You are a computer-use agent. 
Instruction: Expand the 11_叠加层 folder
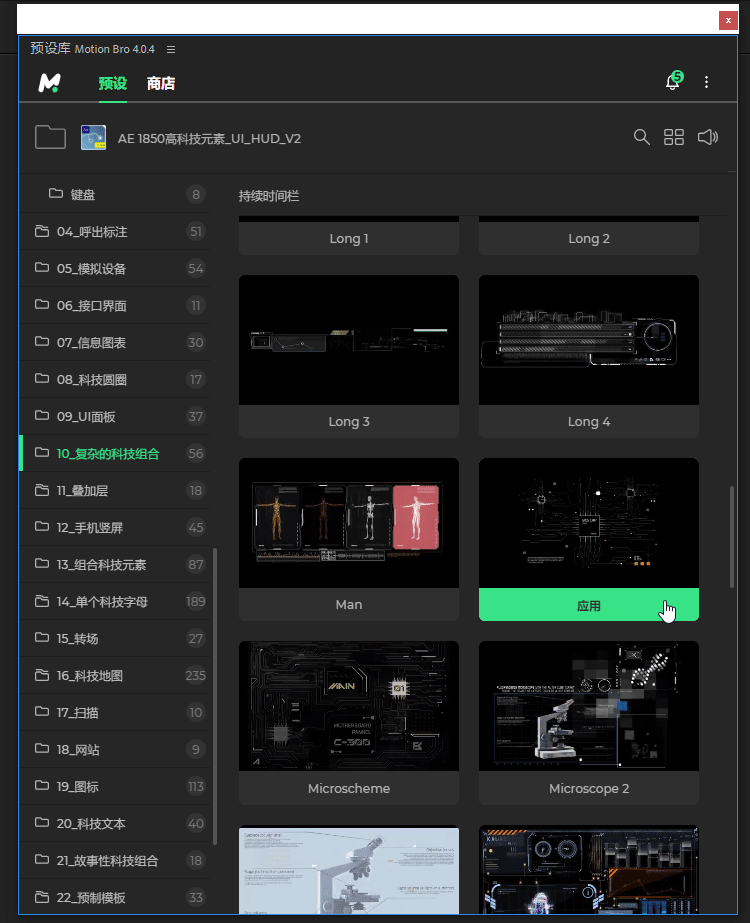point(115,490)
